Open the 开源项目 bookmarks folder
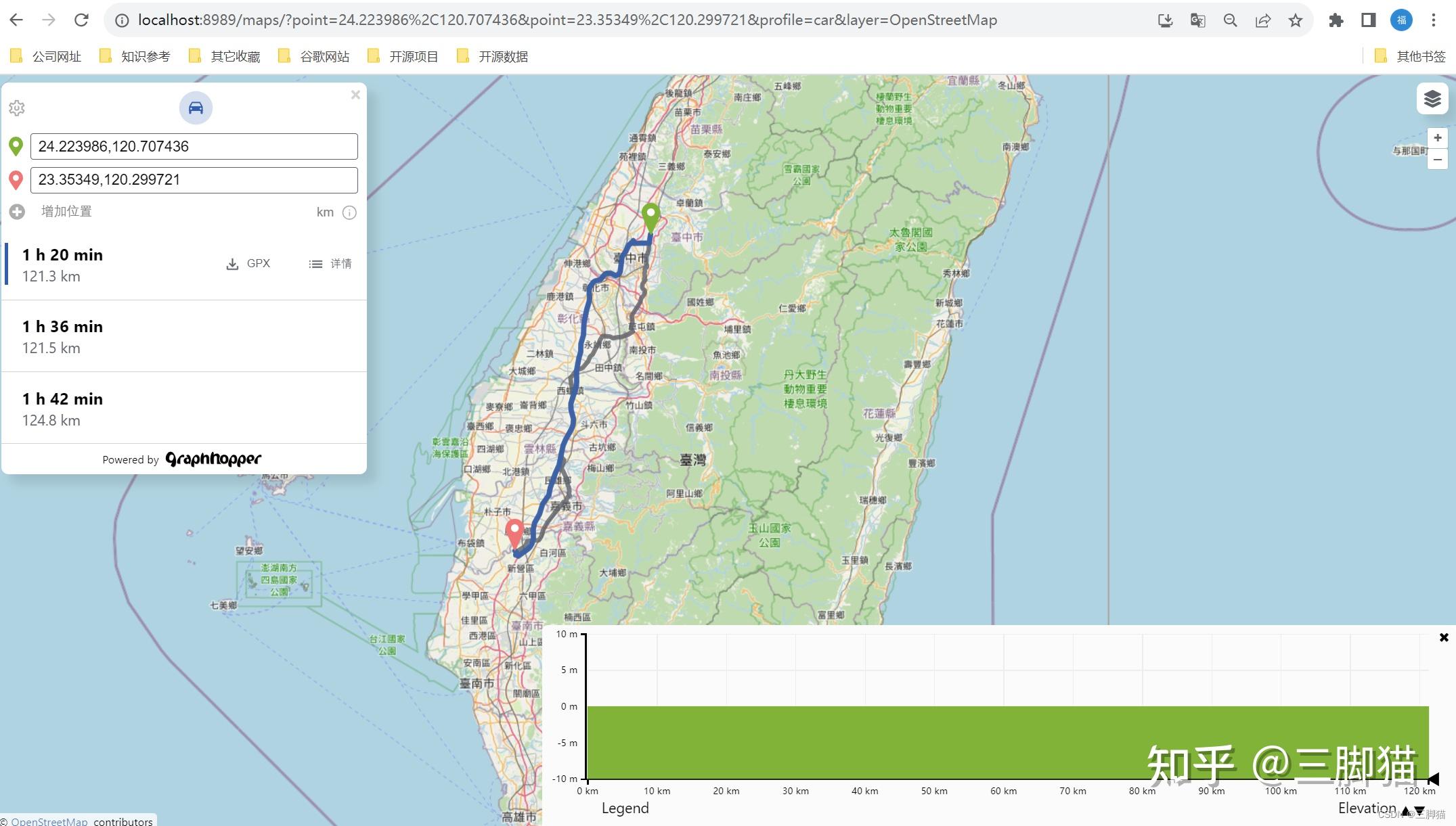 (413, 56)
